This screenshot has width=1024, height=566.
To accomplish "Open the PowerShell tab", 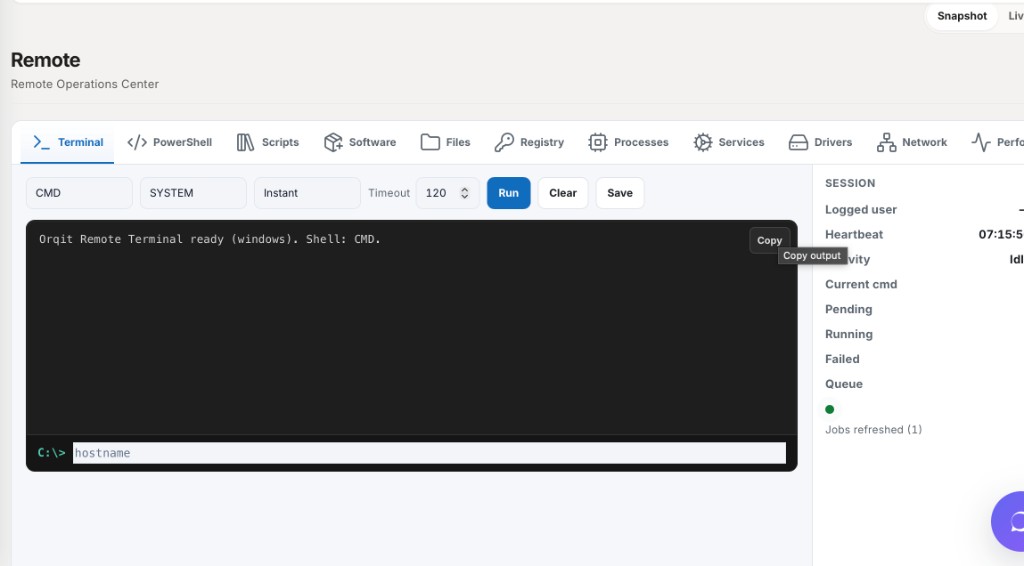I will [170, 142].
